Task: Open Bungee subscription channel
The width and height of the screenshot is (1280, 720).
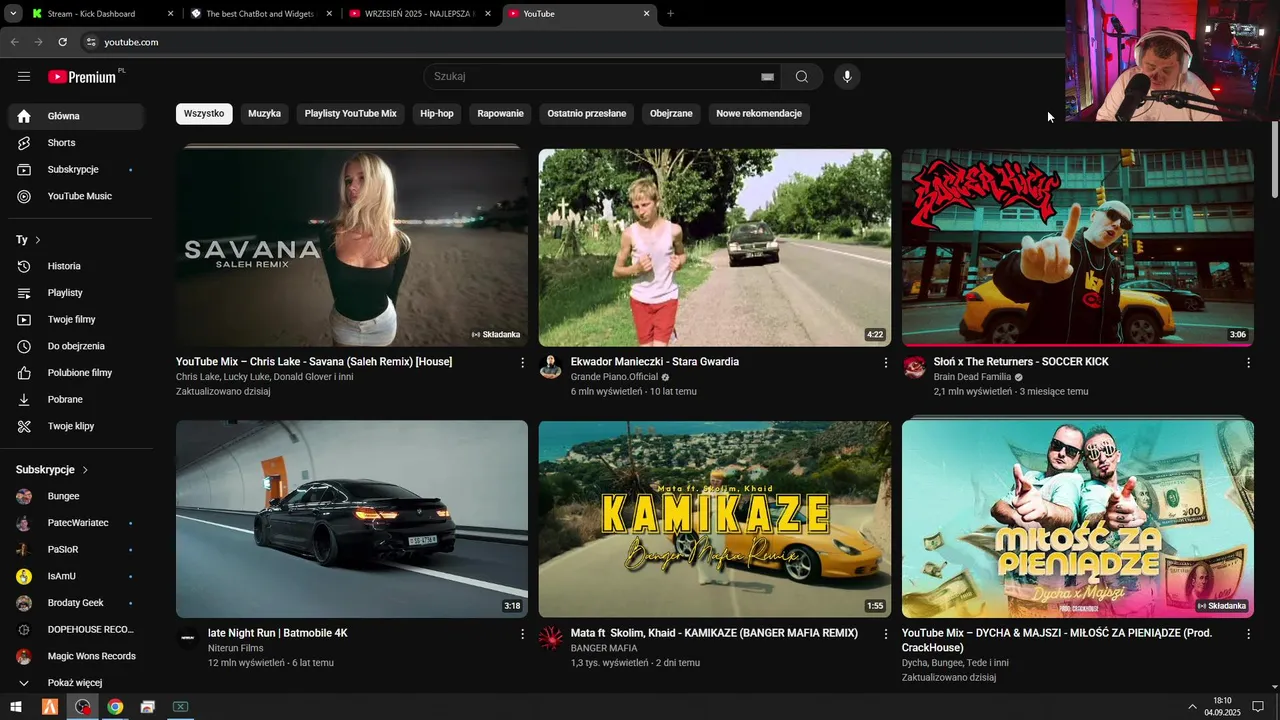Action: (76, 497)
